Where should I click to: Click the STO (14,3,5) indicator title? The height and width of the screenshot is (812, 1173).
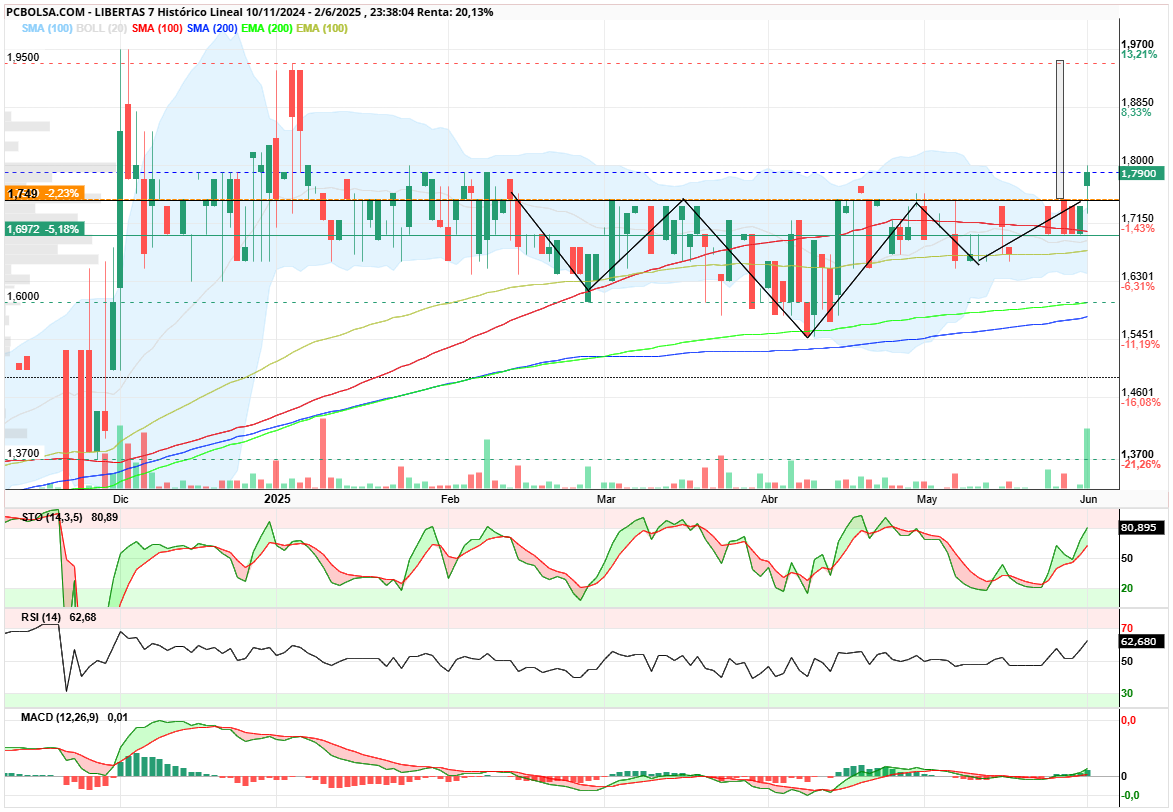52,517
